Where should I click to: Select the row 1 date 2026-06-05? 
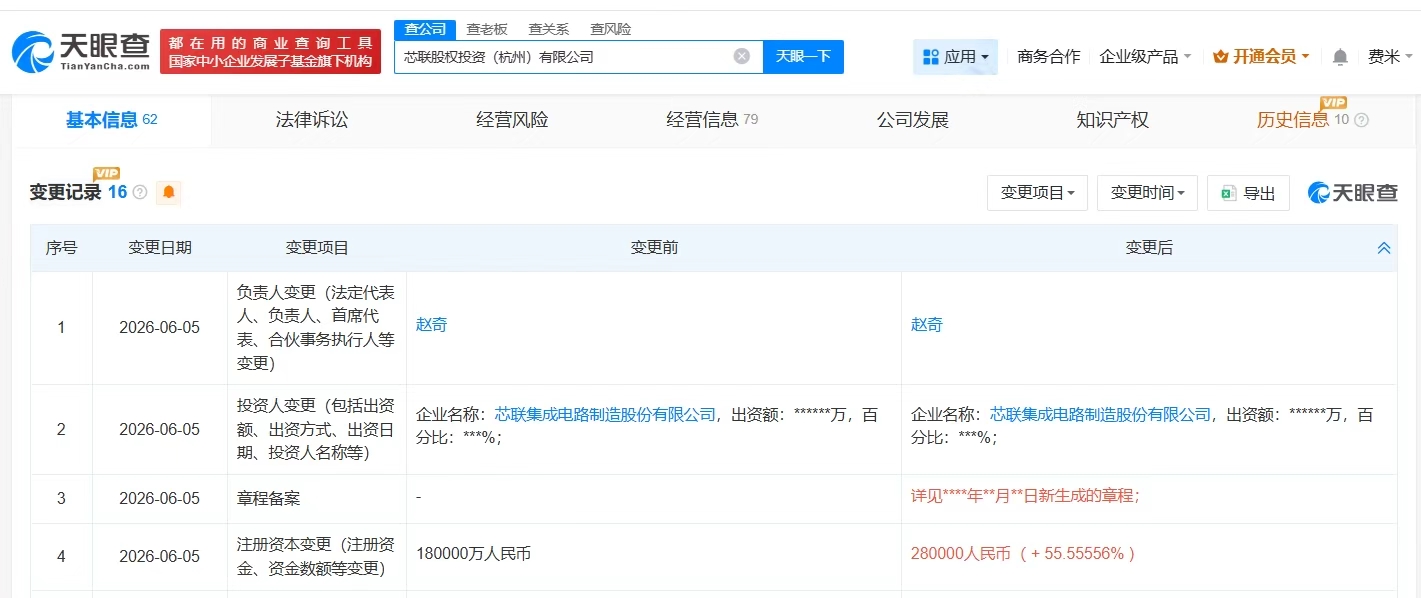click(160, 327)
